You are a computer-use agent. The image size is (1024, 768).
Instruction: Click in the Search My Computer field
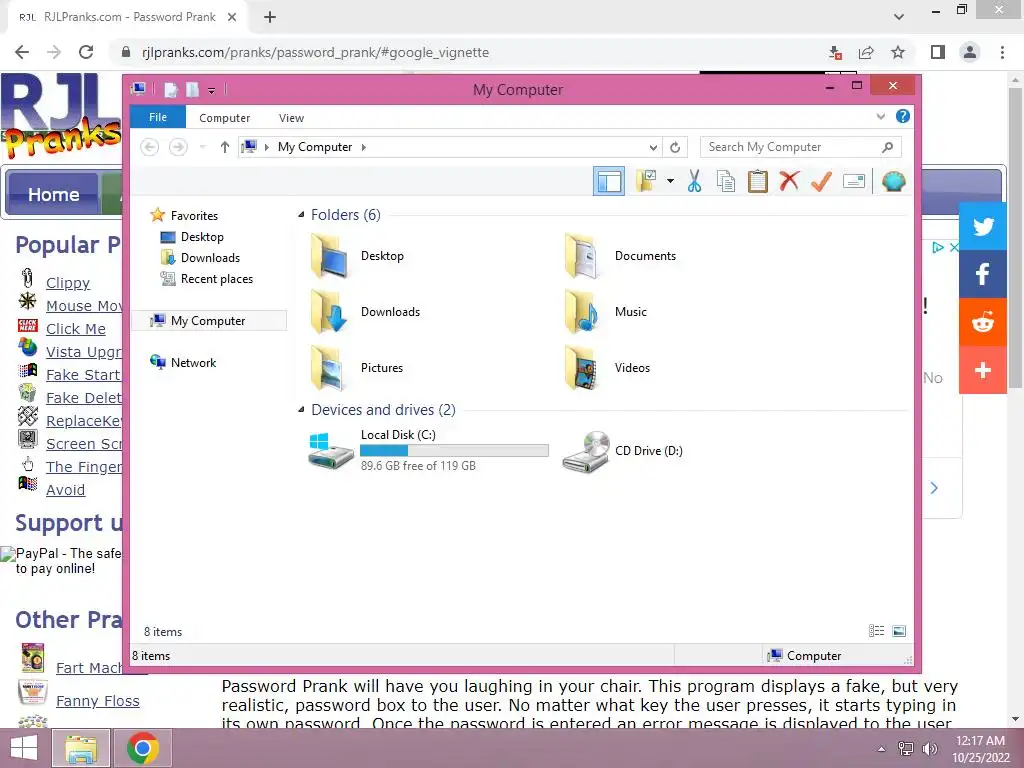(x=801, y=147)
